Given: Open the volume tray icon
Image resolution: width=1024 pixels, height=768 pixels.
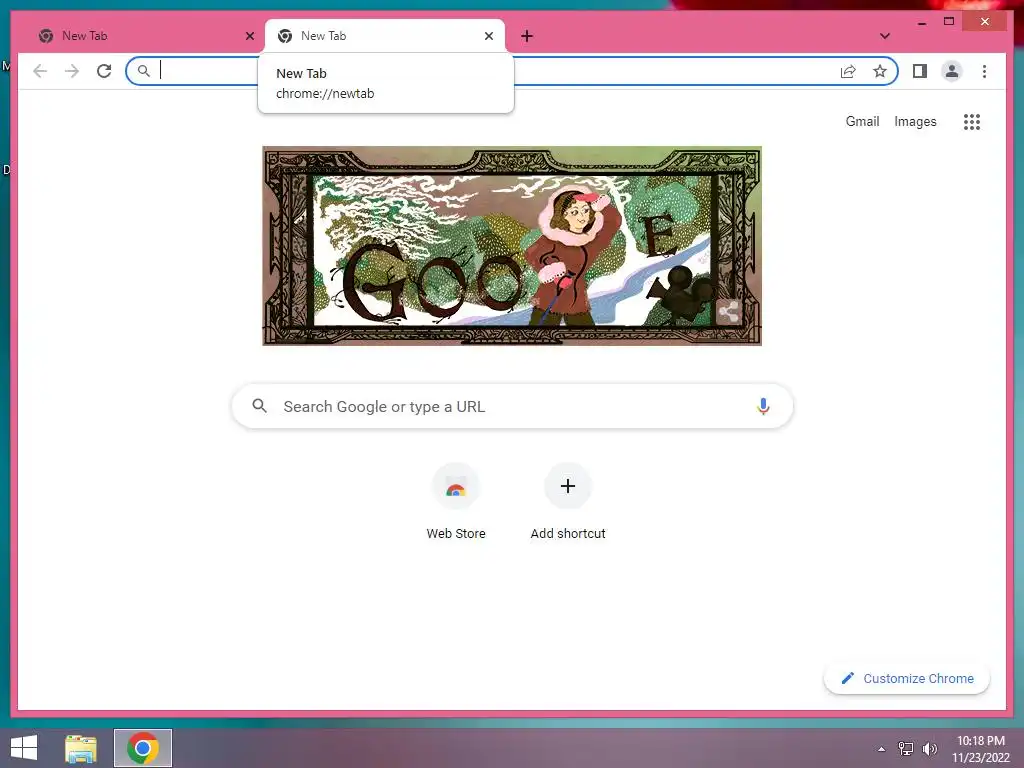Looking at the screenshot, I should click(929, 749).
